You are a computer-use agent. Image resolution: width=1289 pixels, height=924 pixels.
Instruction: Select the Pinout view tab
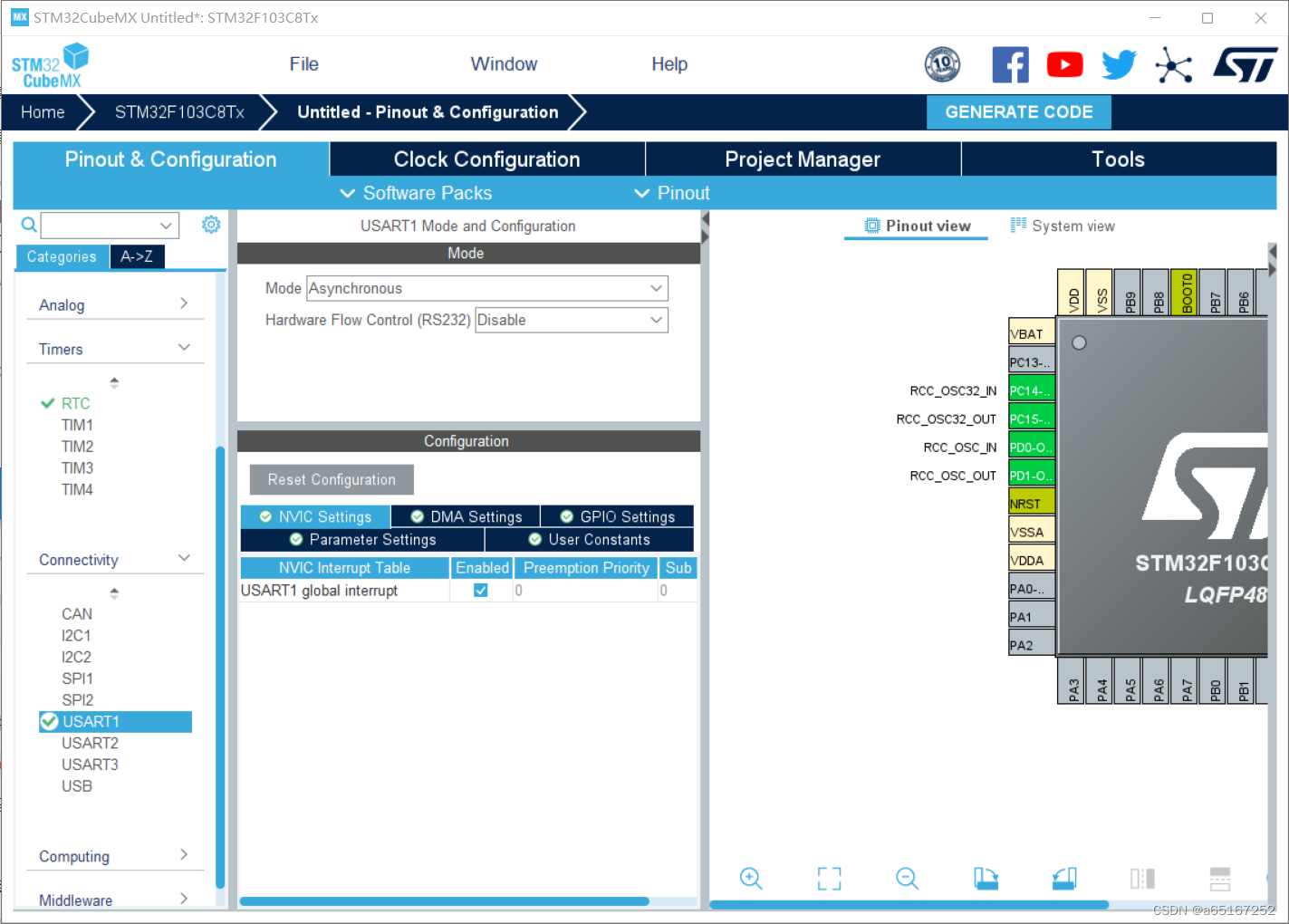(917, 226)
